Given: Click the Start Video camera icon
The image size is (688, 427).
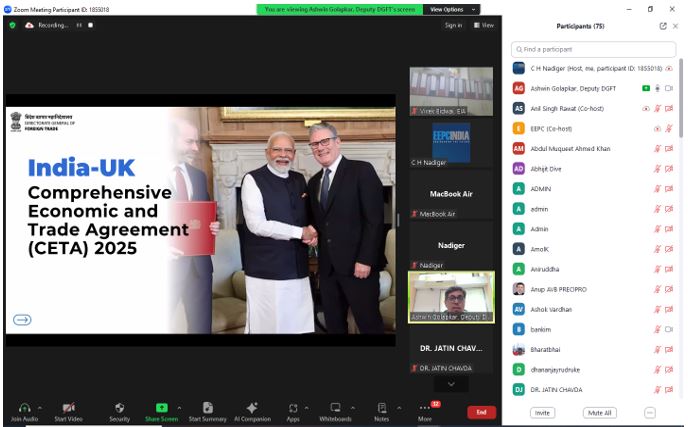Looking at the screenshot, I should point(68,408).
